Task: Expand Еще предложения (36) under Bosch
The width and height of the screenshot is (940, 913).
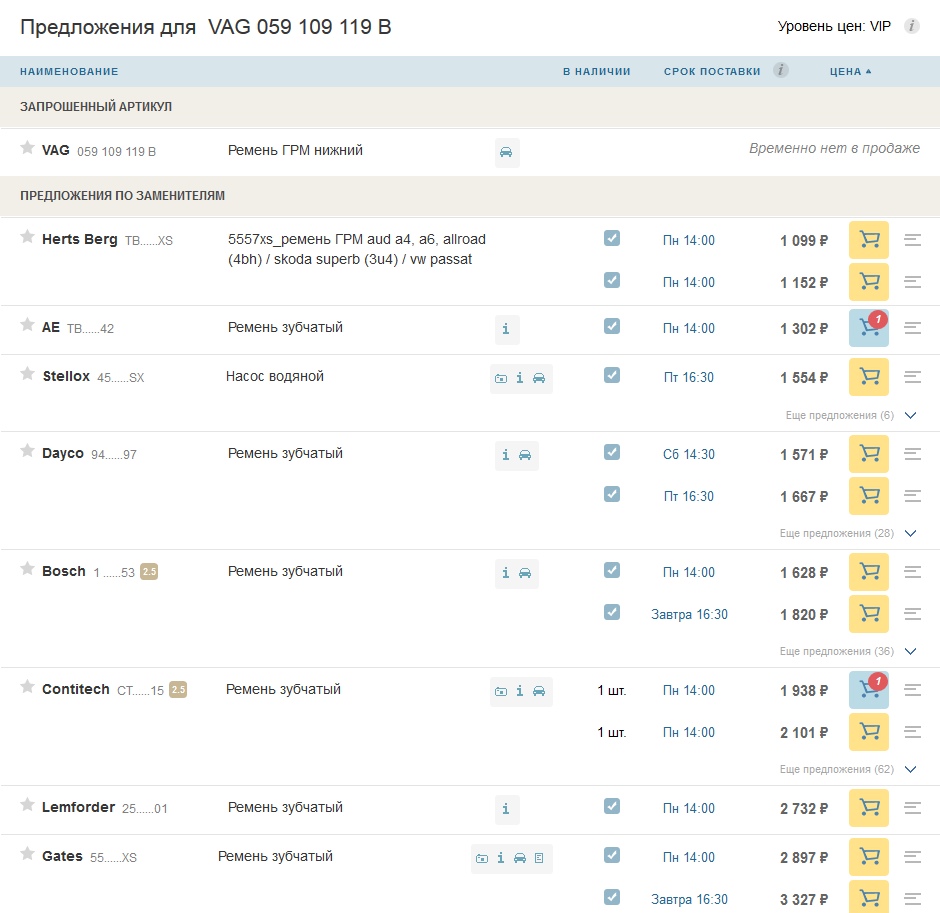Action: coord(848,652)
